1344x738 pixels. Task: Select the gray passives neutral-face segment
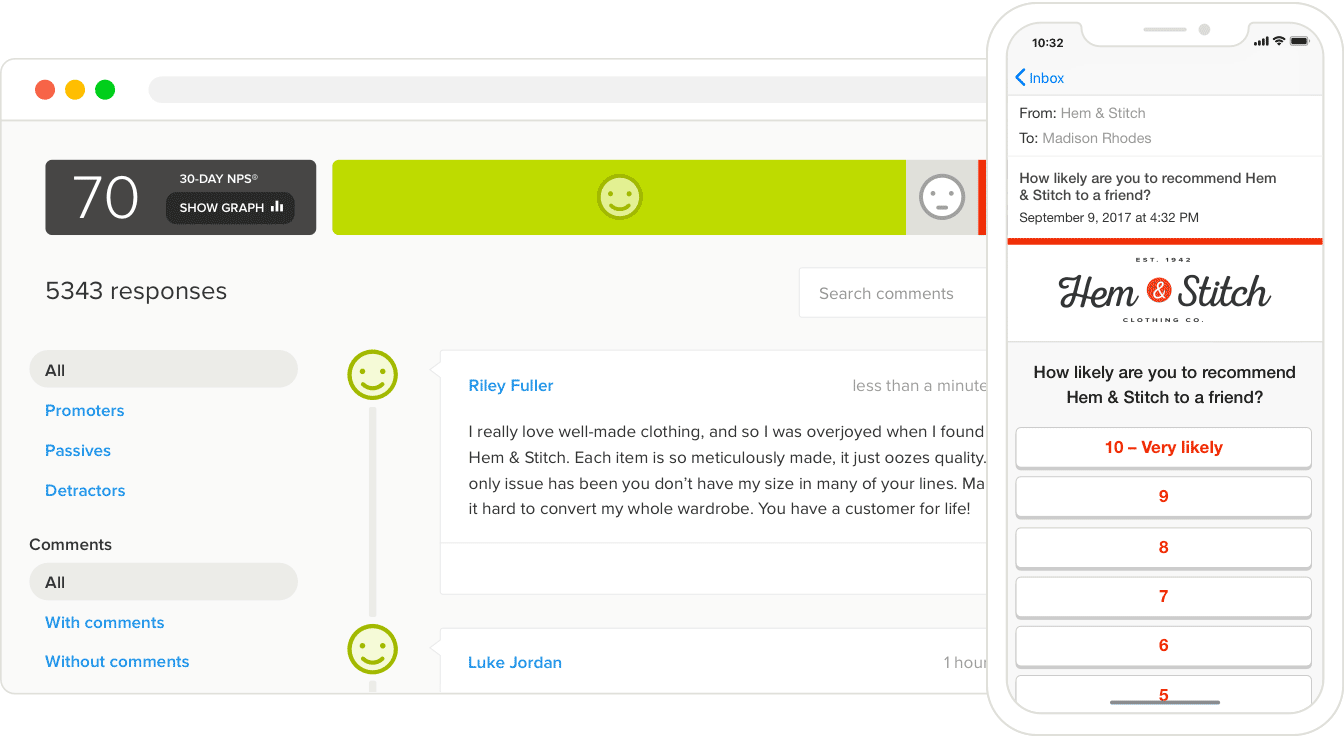[x=942, y=197]
